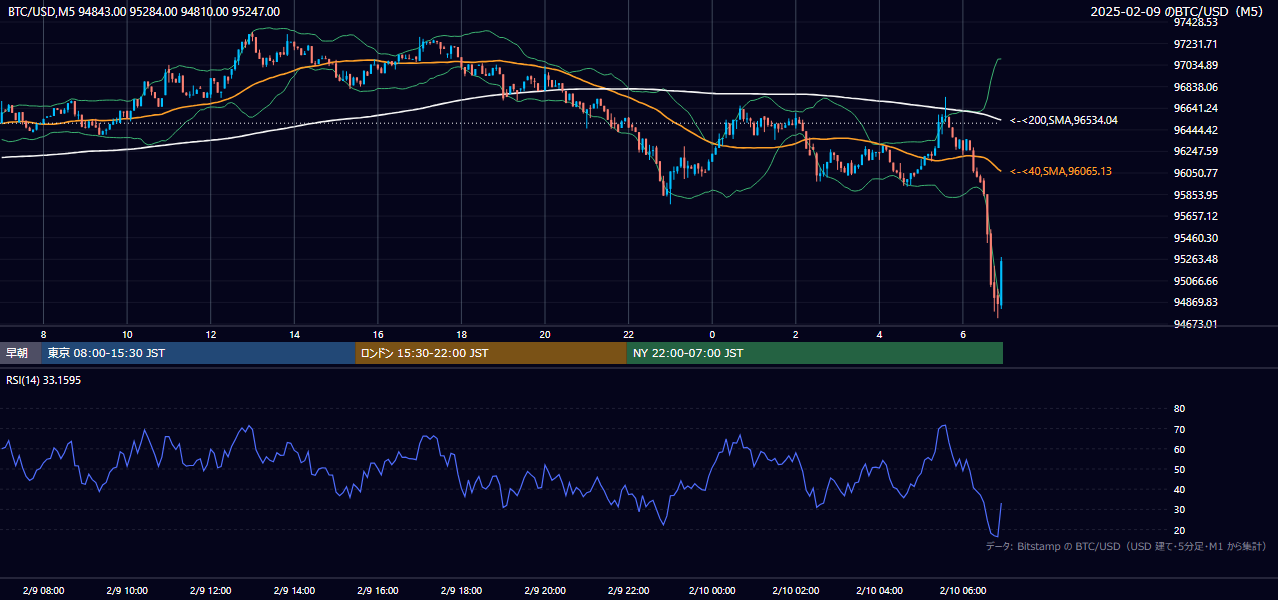Click price axis value 94673.01

point(1195,324)
